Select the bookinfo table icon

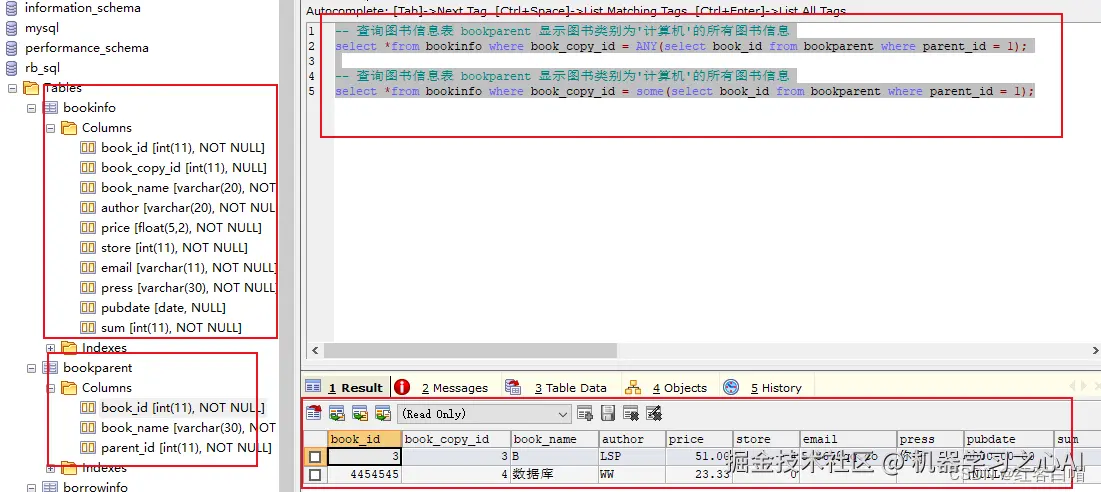(x=50, y=108)
